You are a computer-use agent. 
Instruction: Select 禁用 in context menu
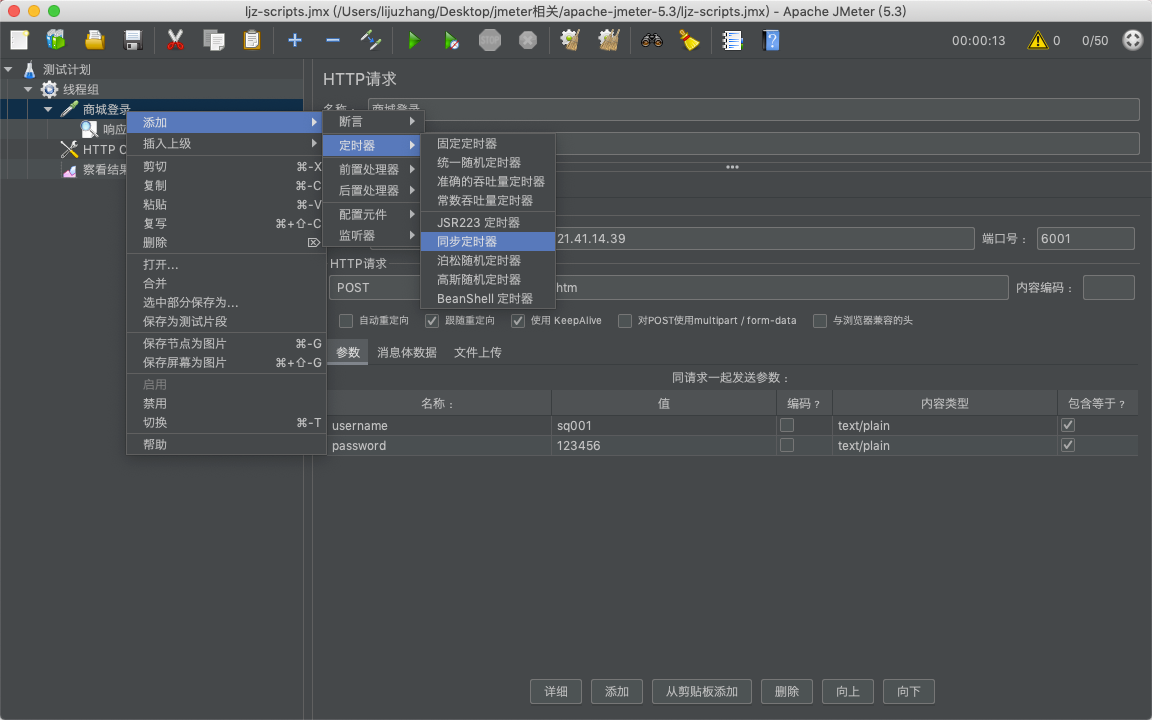point(226,404)
